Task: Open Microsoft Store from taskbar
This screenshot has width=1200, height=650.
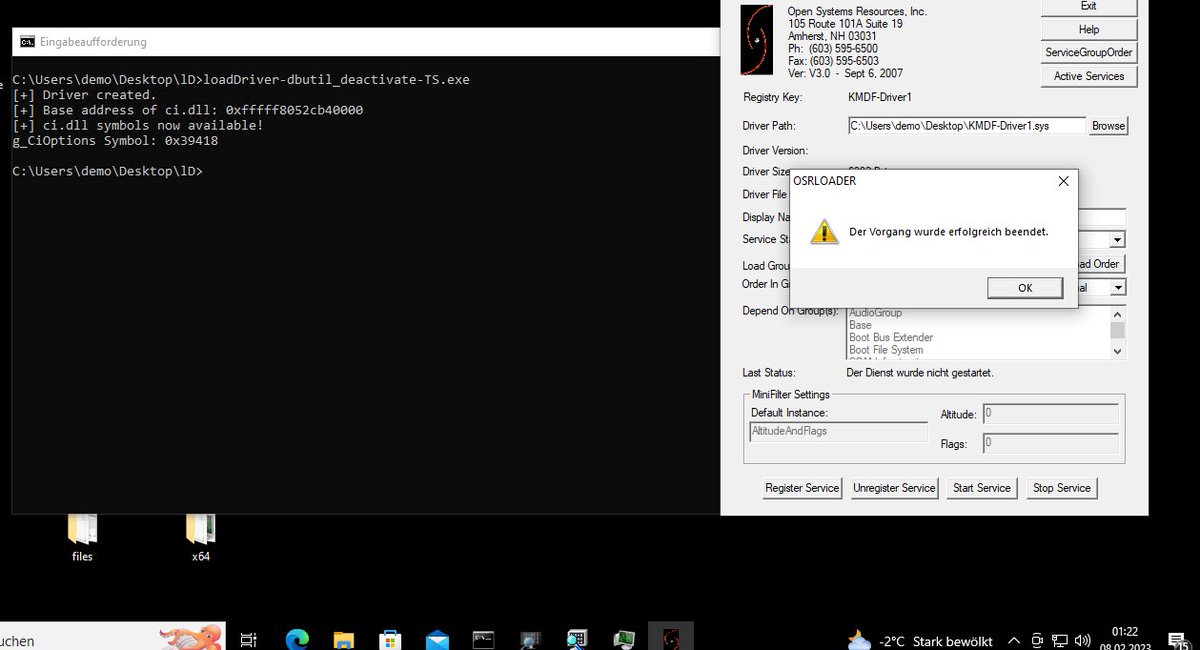Action: (390, 639)
